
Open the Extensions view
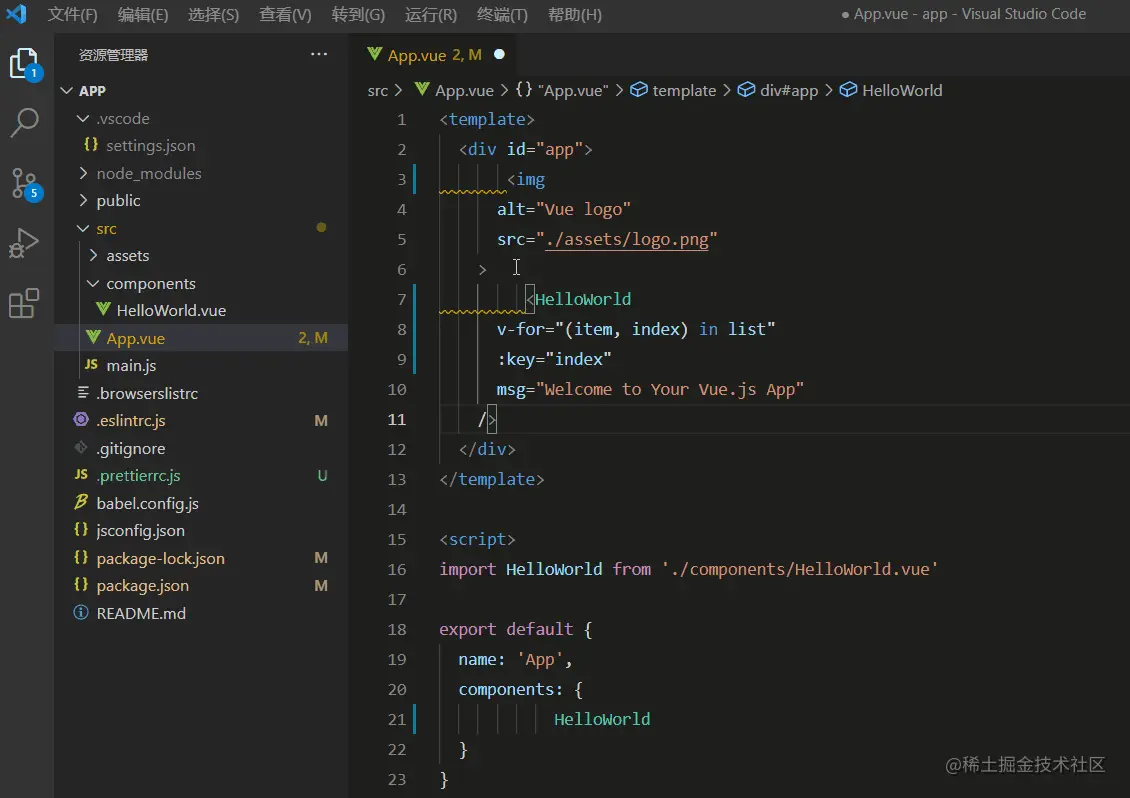point(24,303)
